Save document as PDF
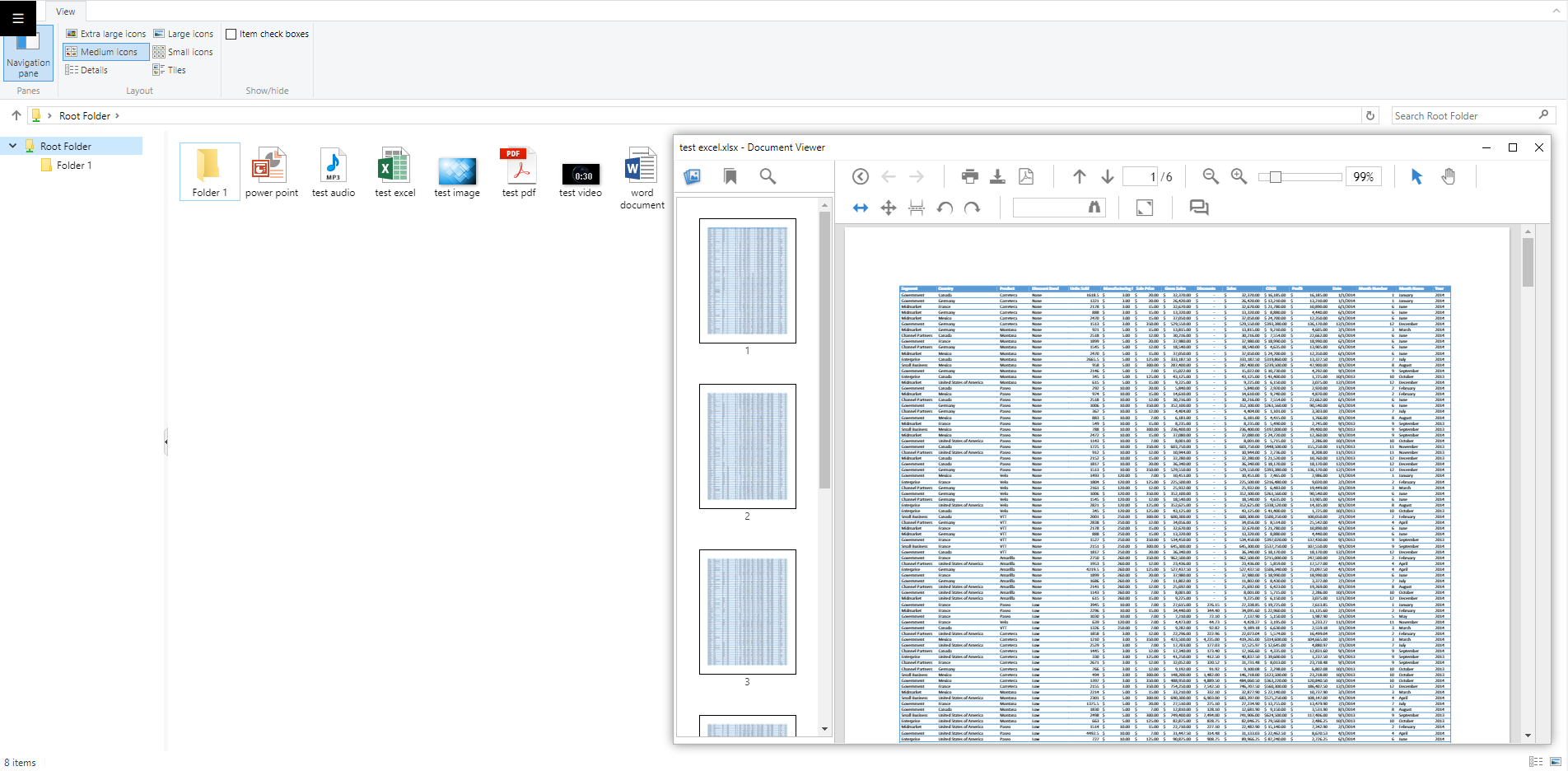Viewport: 1568px width, 771px height. 1026,176
